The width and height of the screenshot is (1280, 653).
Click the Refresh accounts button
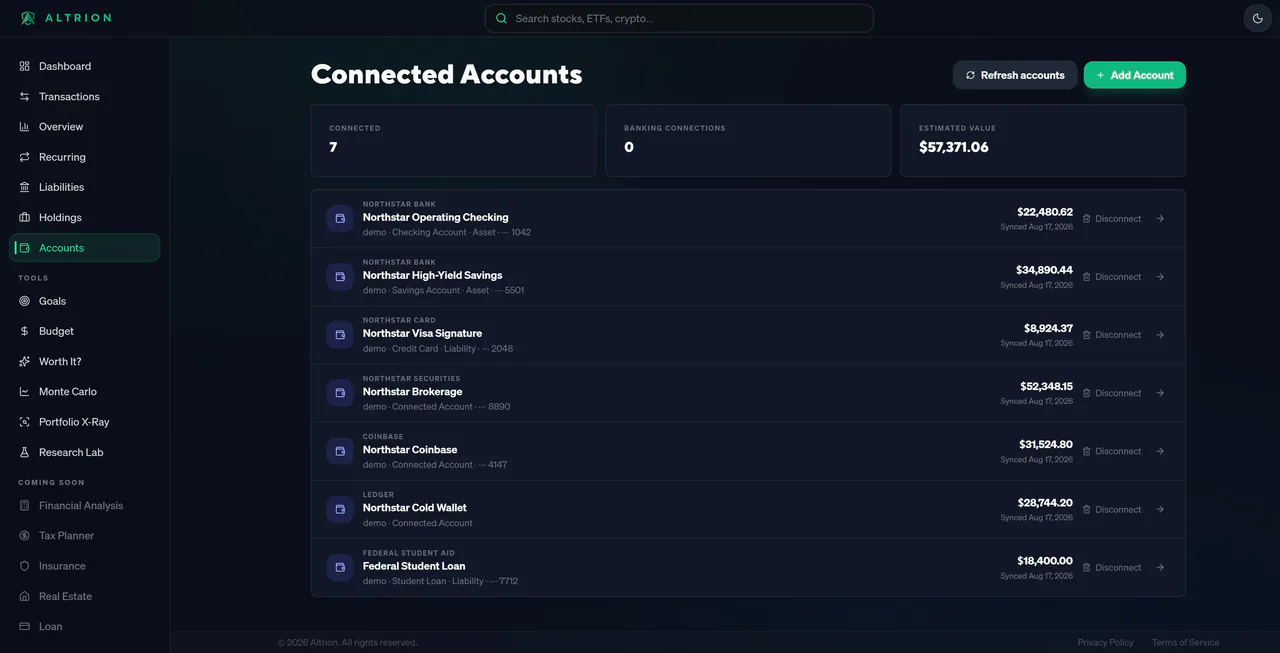[x=1015, y=75]
